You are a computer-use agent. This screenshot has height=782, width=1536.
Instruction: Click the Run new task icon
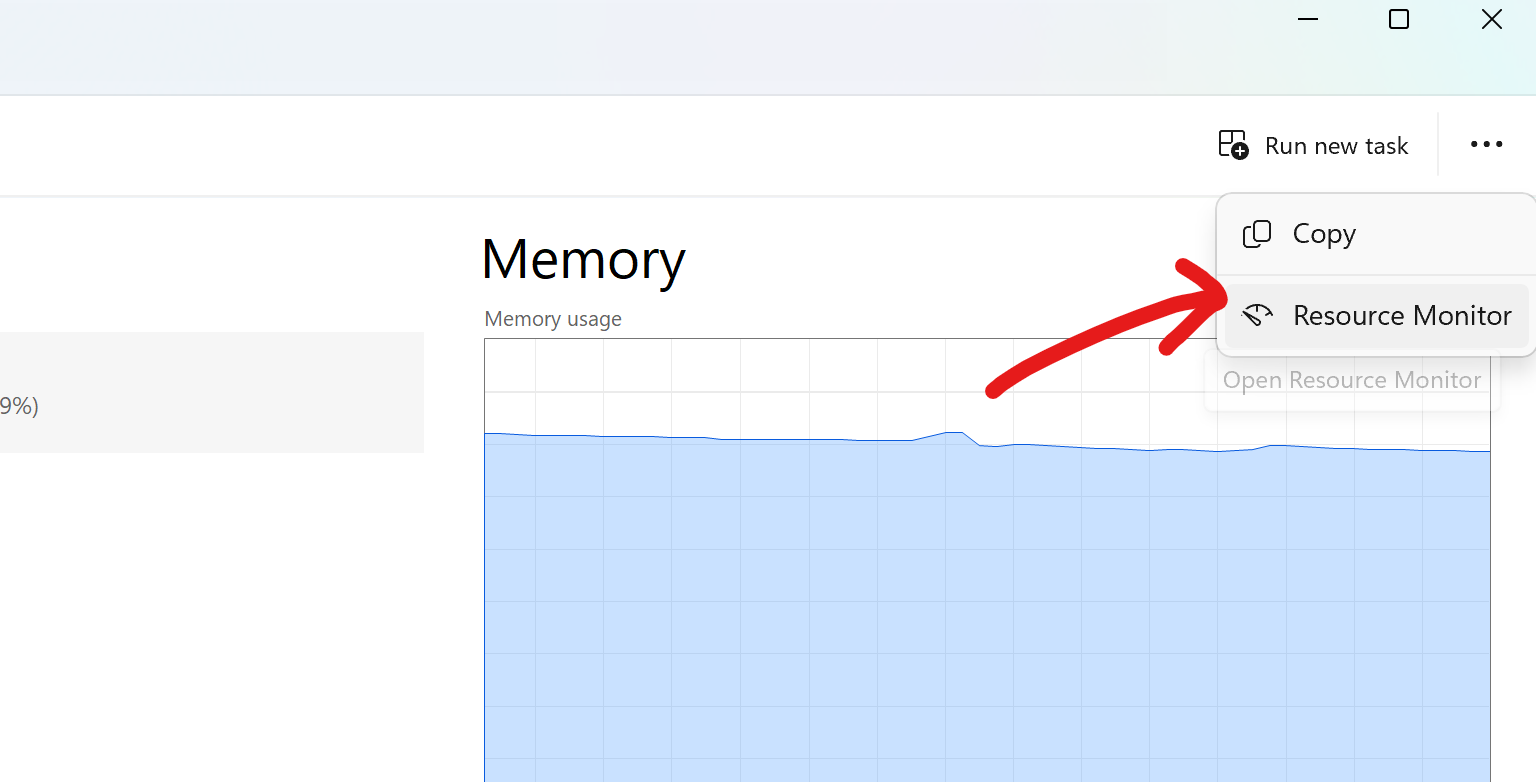[x=1233, y=145]
